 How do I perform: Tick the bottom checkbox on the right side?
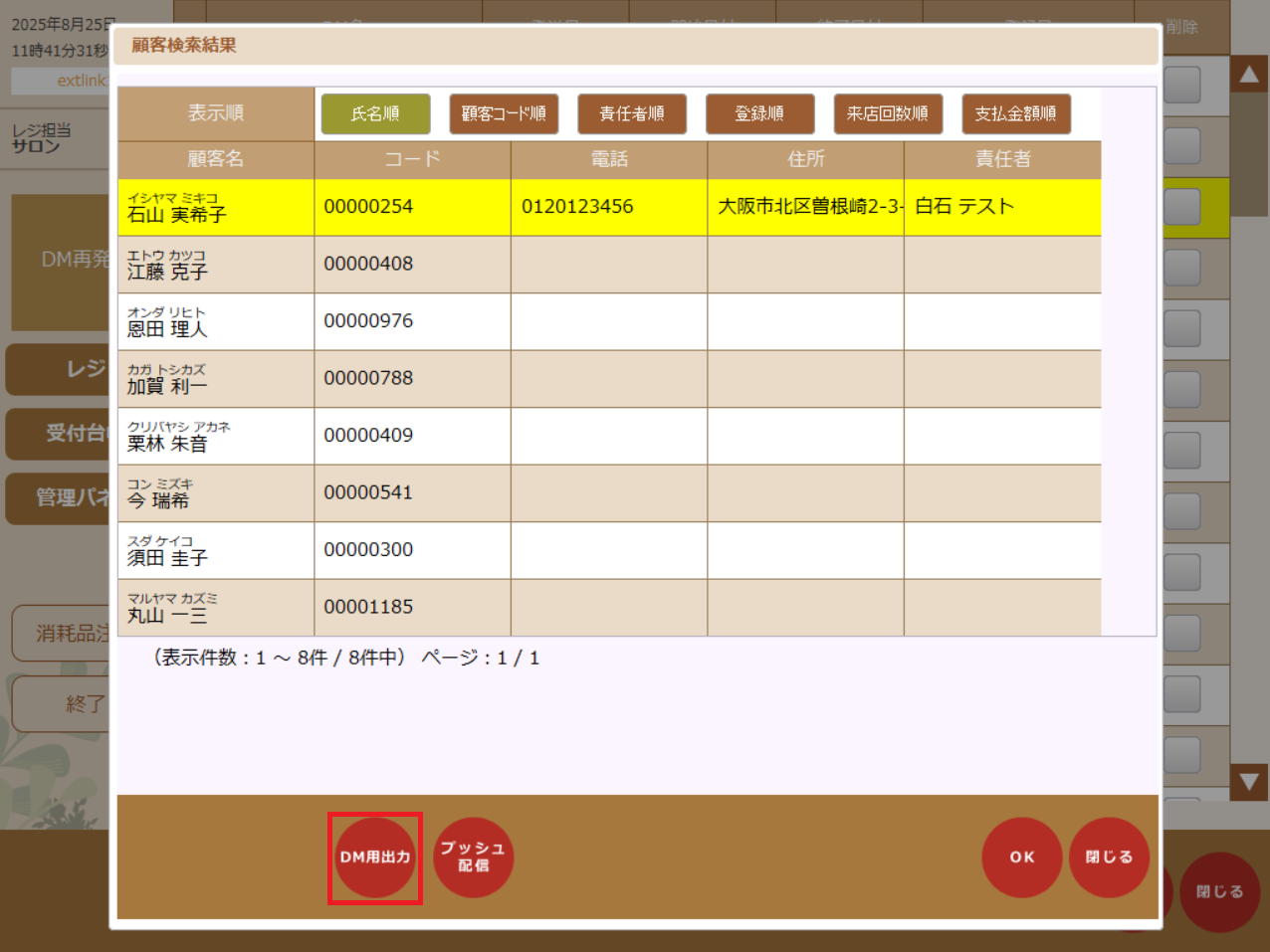point(1180,757)
